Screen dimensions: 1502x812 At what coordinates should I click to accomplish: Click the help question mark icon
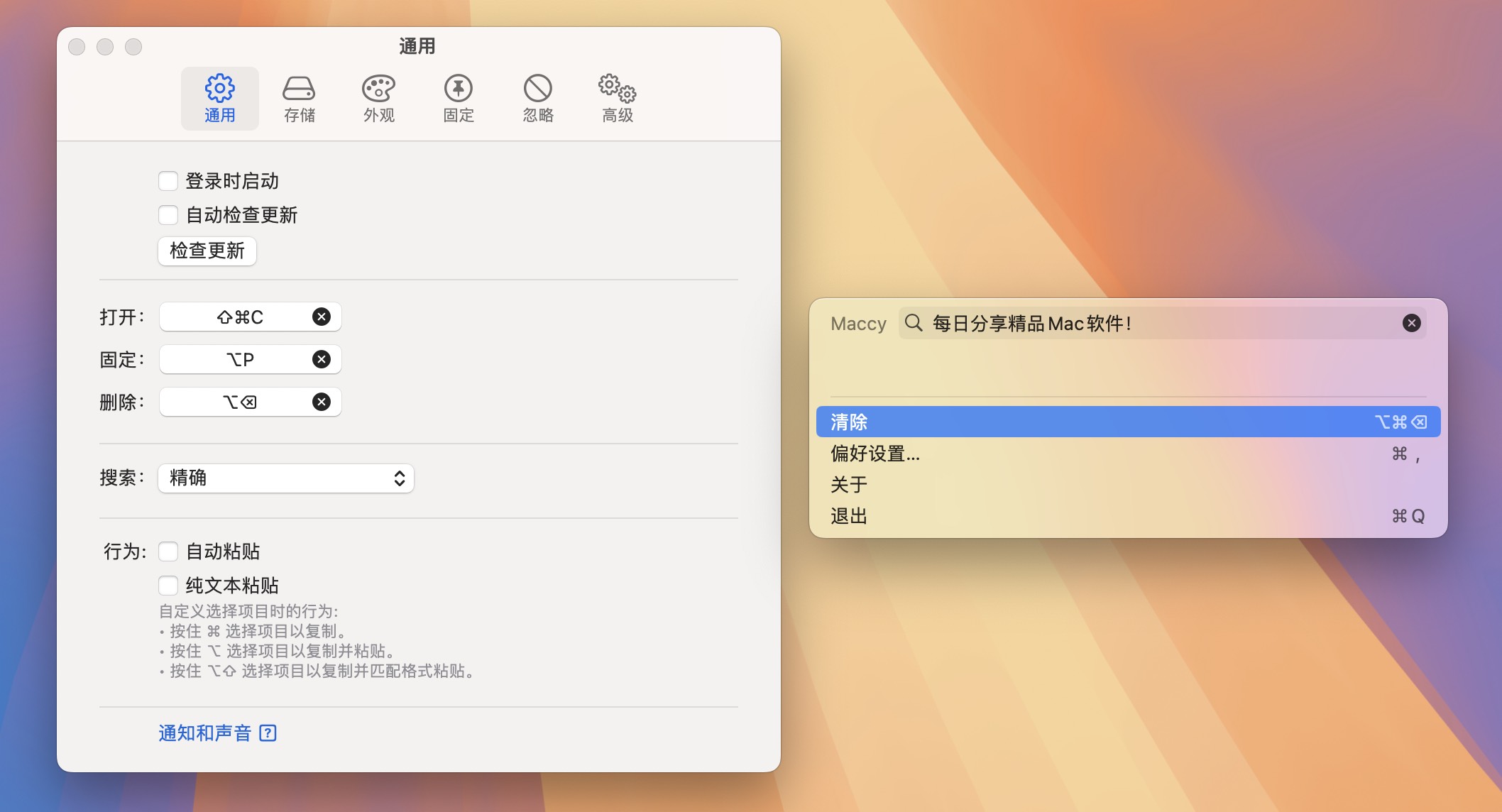(x=268, y=733)
